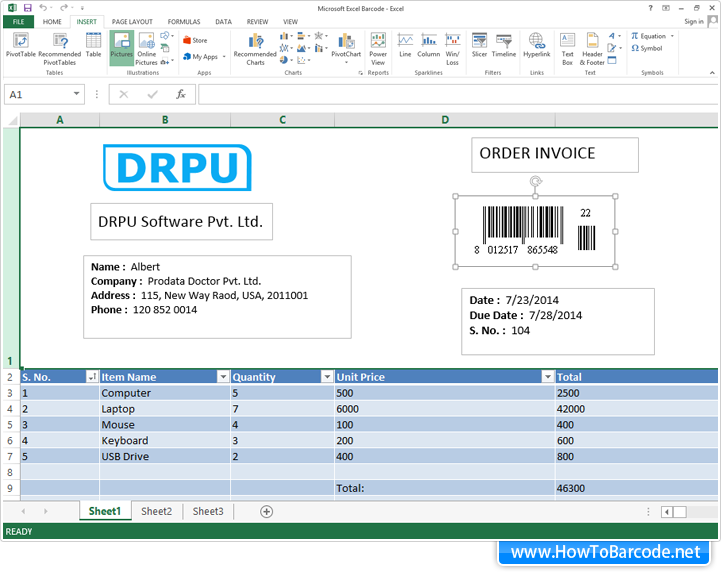Expand the PivotChart dropdown arrow
Image resolution: width=721 pixels, height=572 pixels.
click(x=346, y=62)
